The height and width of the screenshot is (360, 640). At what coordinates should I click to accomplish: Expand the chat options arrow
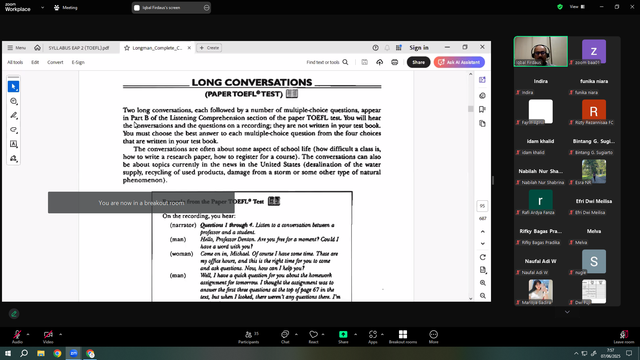click(x=296, y=334)
